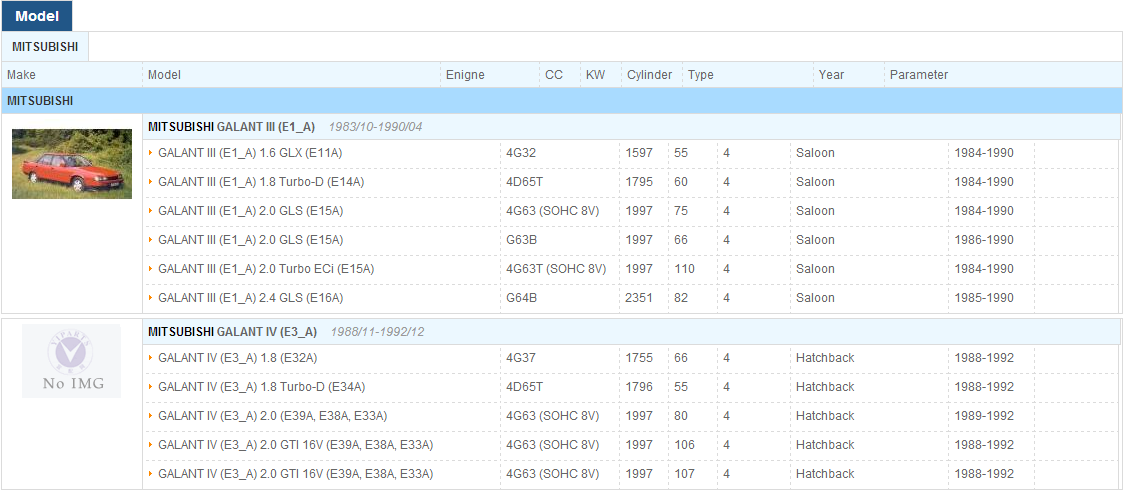Image resolution: width=1127 pixels, height=493 pixels.
Task: Click engine code G64B
Action: pos(522,298)
